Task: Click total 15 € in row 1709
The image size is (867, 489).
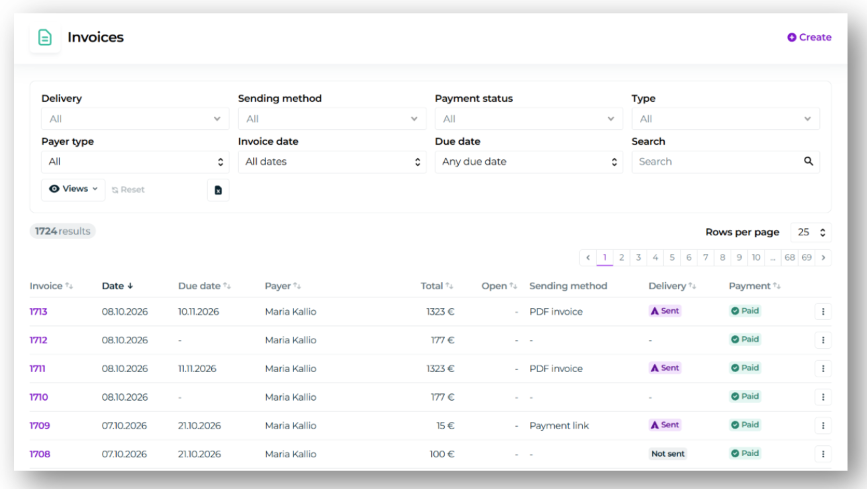Action: pos(445,425)
